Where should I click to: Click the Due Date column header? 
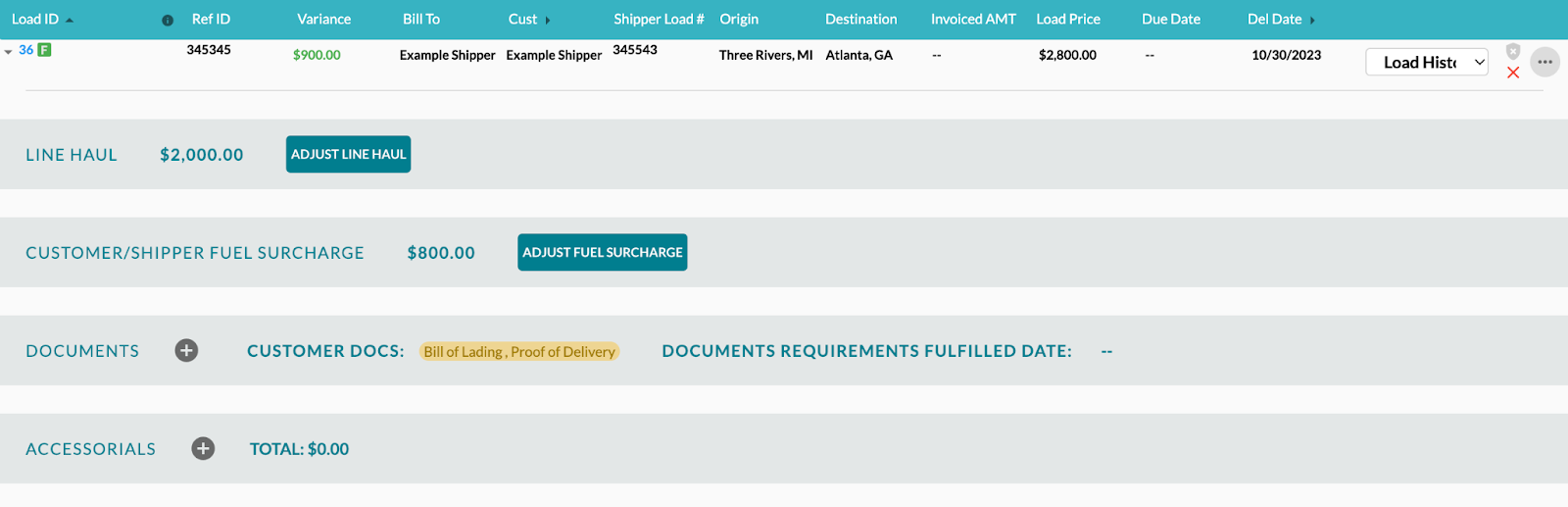pos(1171,19)
